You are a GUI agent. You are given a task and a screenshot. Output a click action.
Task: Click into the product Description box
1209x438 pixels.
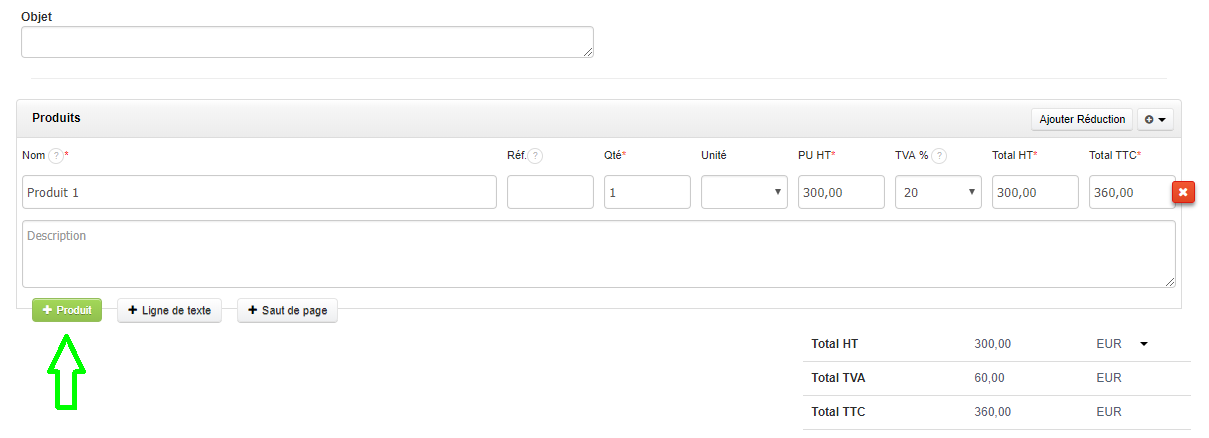coord(598,254)
